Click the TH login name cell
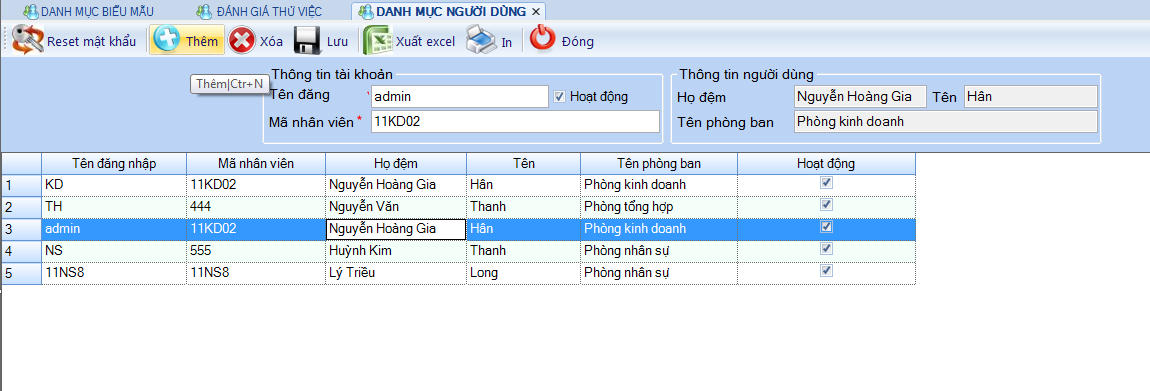1150x391 pixels. (114, 207)
